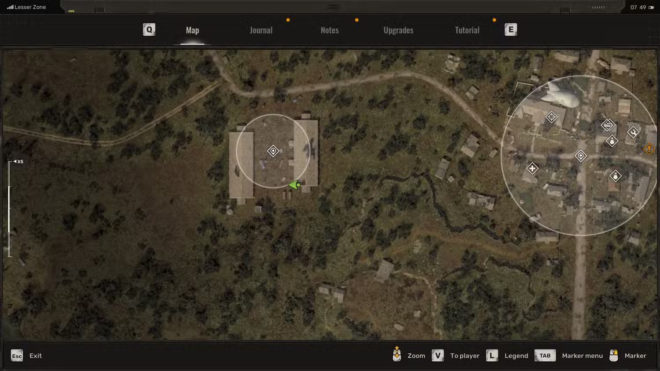Open the map Legend
This screenshot has height=371, width=660.
point(516,356)
